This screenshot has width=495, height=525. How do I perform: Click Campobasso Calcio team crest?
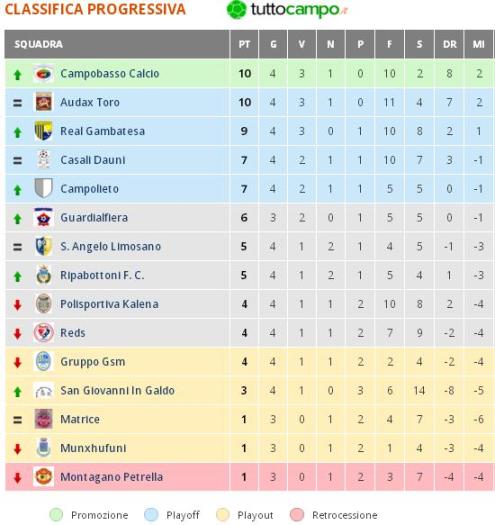point(44,74)
